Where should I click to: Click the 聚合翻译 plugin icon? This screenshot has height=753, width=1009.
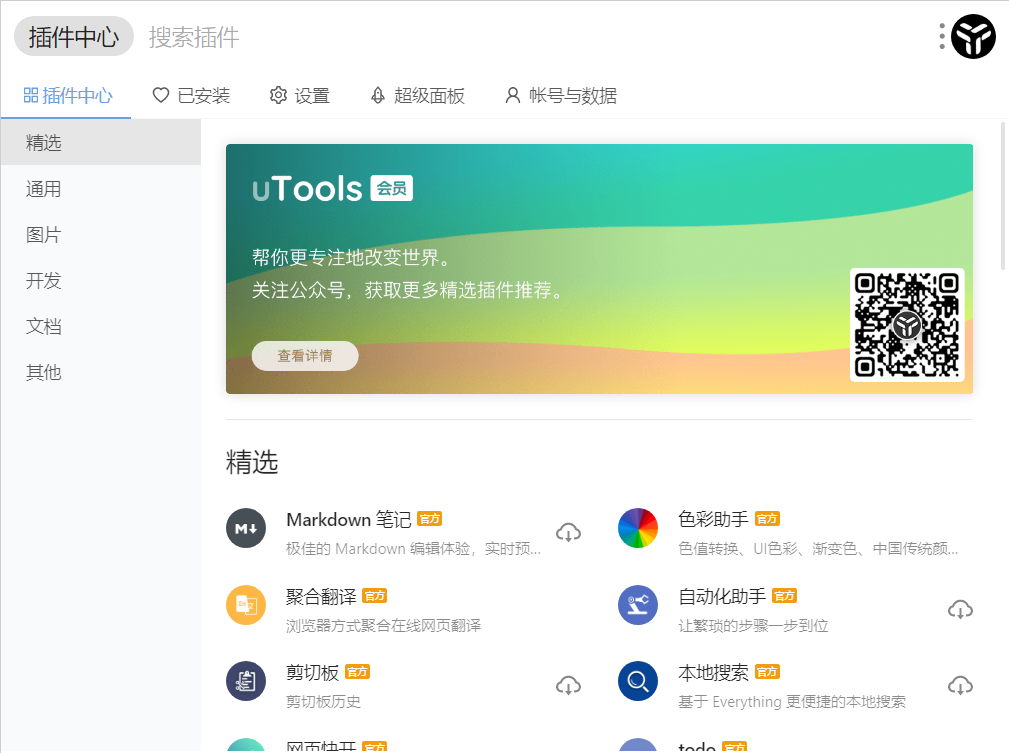[246, 605]
